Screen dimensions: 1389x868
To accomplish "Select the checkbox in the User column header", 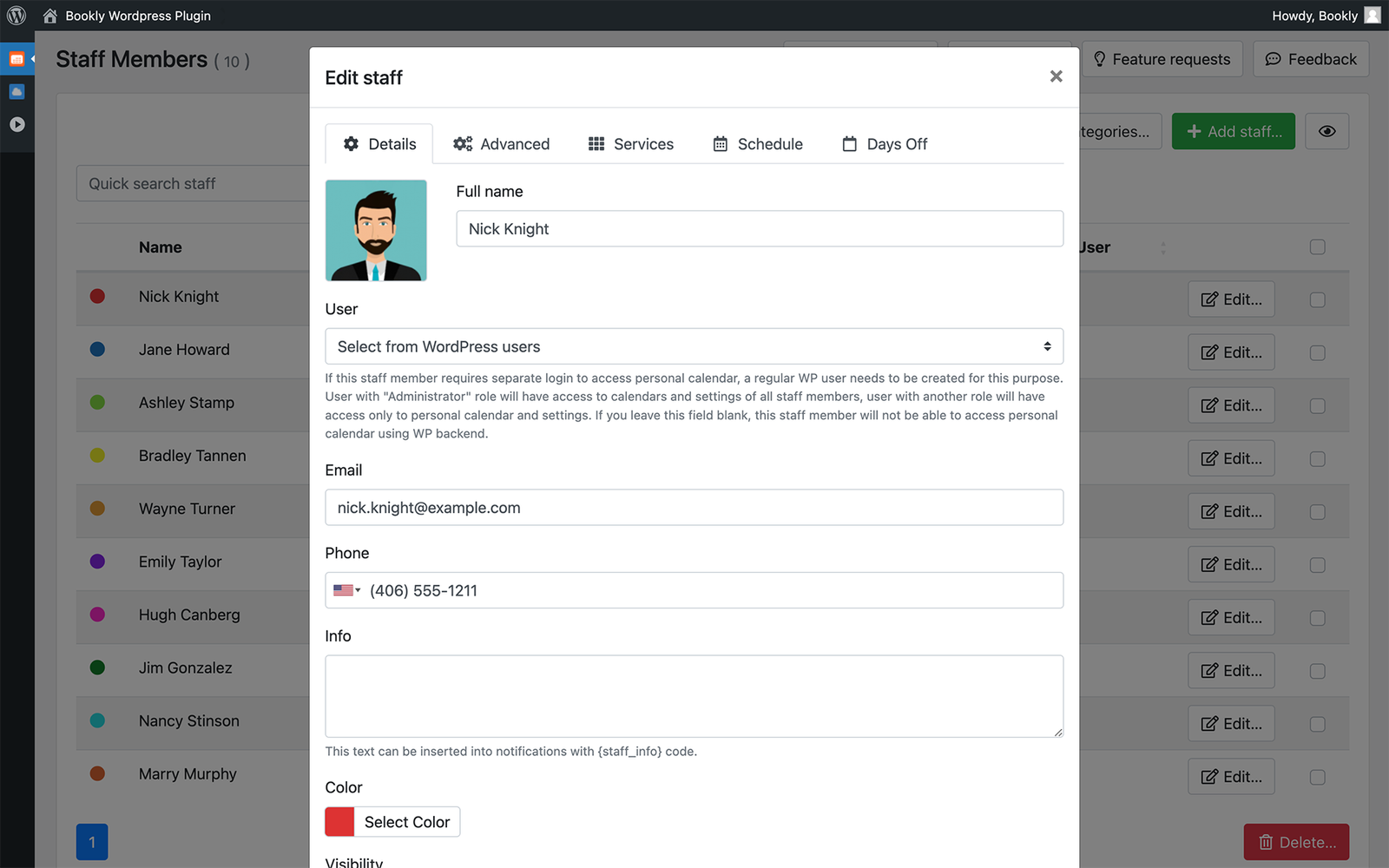I will click(1317, 247).
